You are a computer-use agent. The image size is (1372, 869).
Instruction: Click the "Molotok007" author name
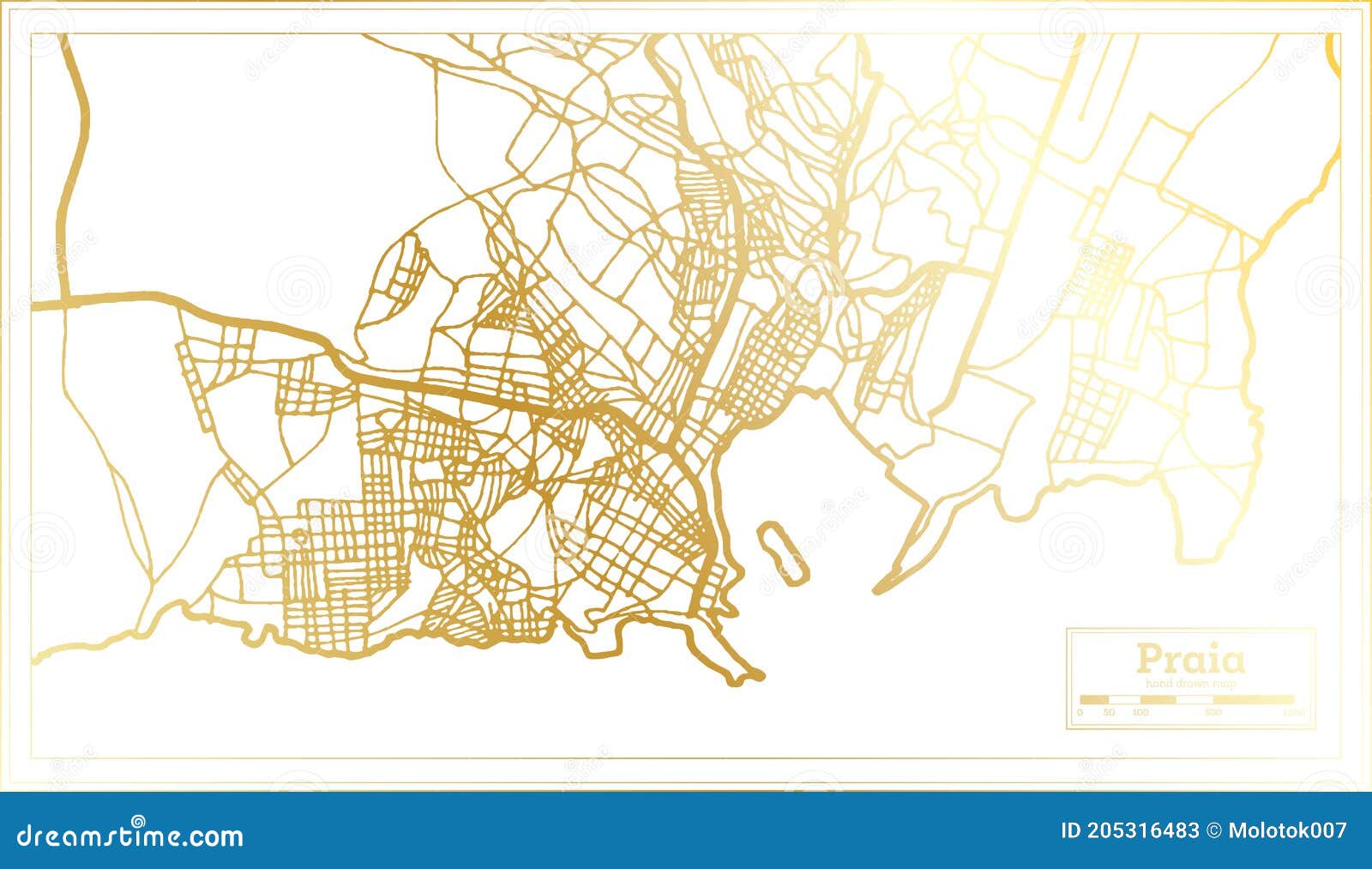click(x=1286, y=830)
